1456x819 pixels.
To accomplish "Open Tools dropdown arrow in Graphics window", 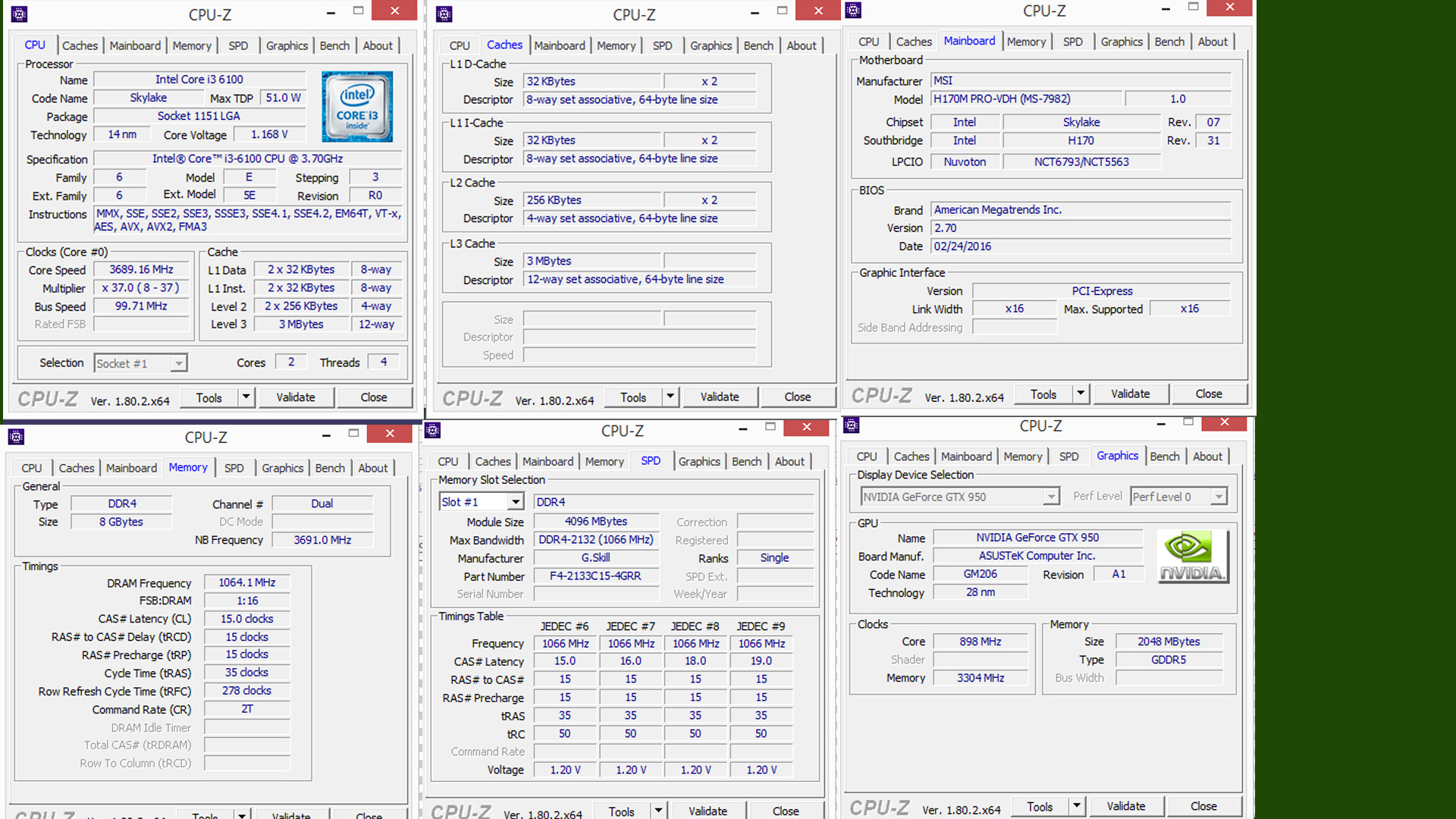I will (1077, 806).
